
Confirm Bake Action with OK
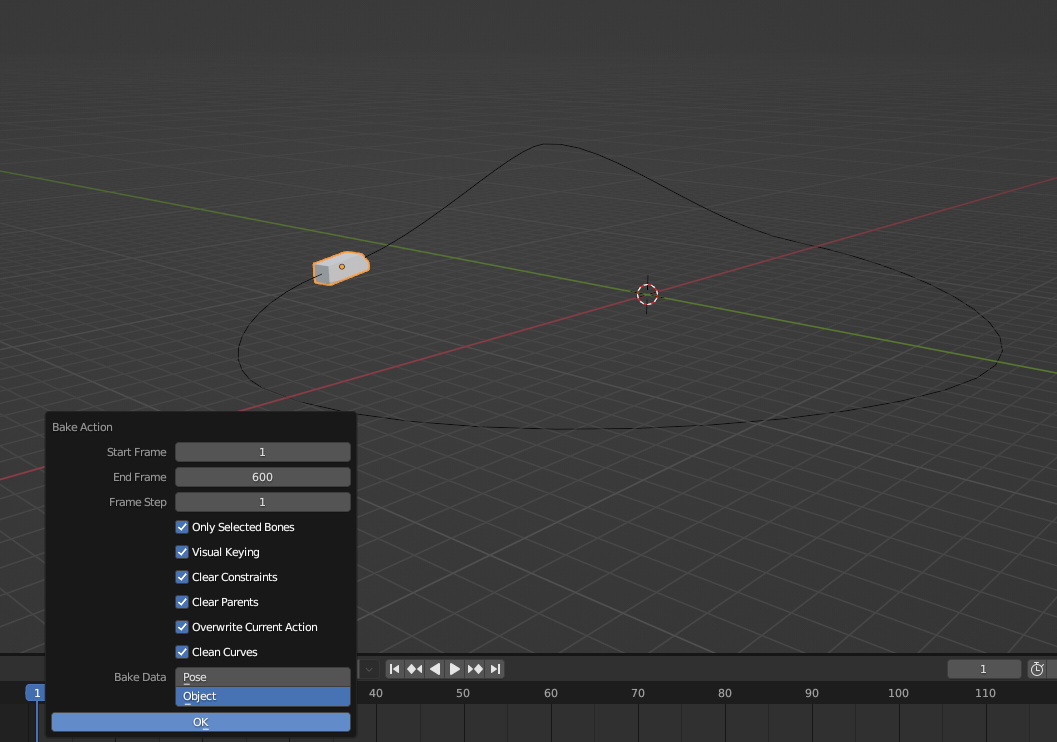(x=201, y=722)
